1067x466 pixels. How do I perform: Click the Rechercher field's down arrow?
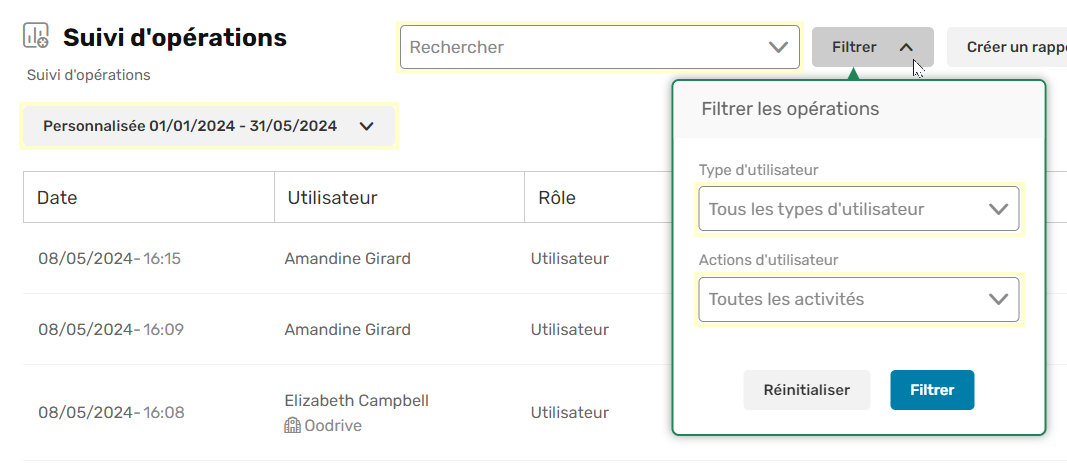(778, 48)
